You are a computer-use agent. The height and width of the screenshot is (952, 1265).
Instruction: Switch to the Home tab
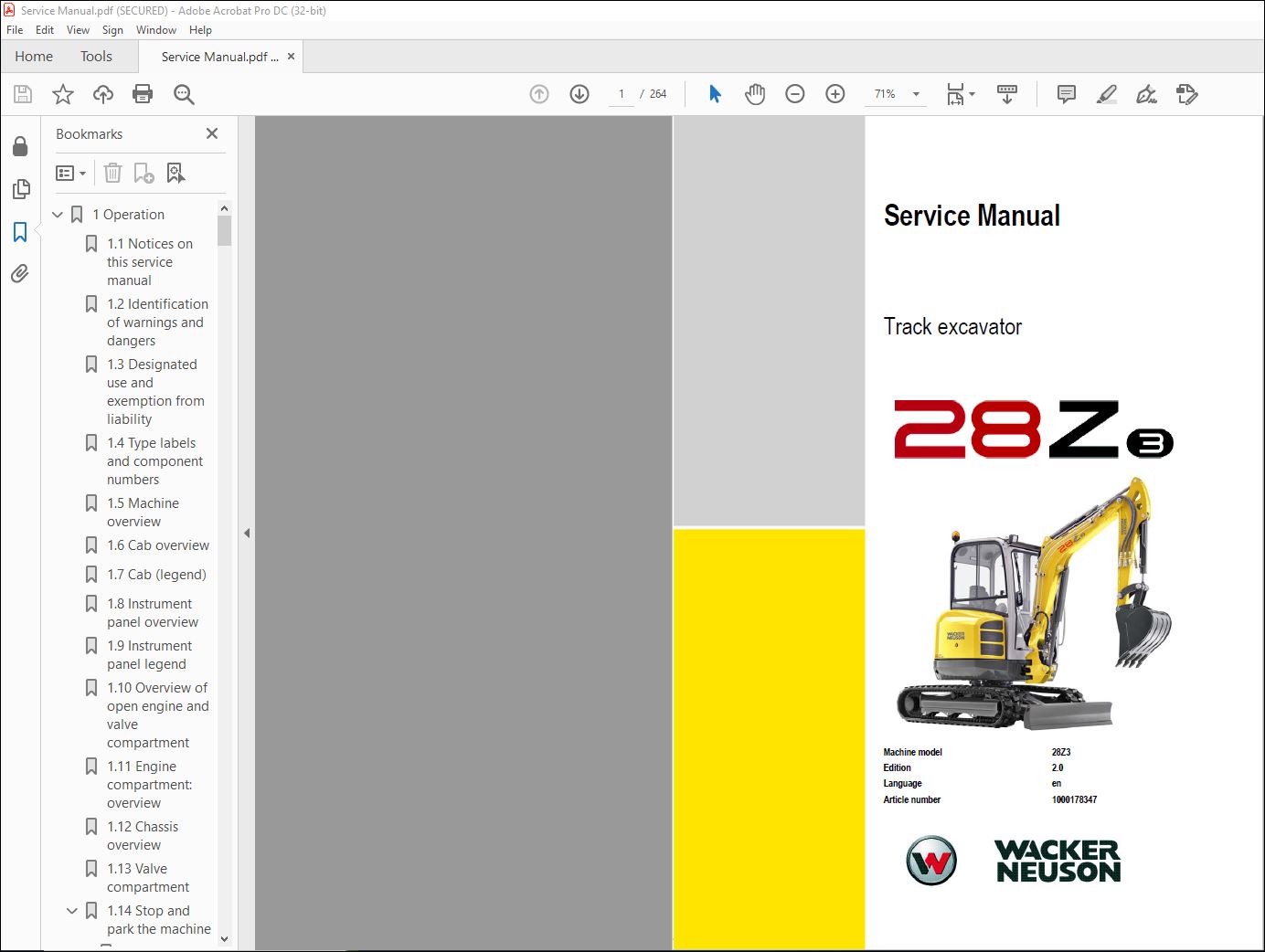34,57
